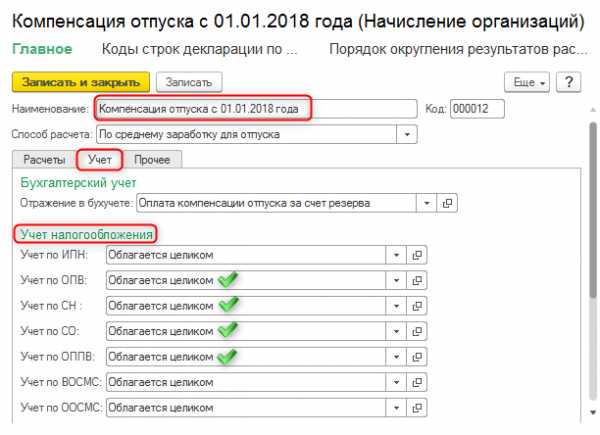The width and height of the screenshot is (600, 435).
Task: Open the linked form for Учет по ОППВ
Action: click(x=419, y=356)
